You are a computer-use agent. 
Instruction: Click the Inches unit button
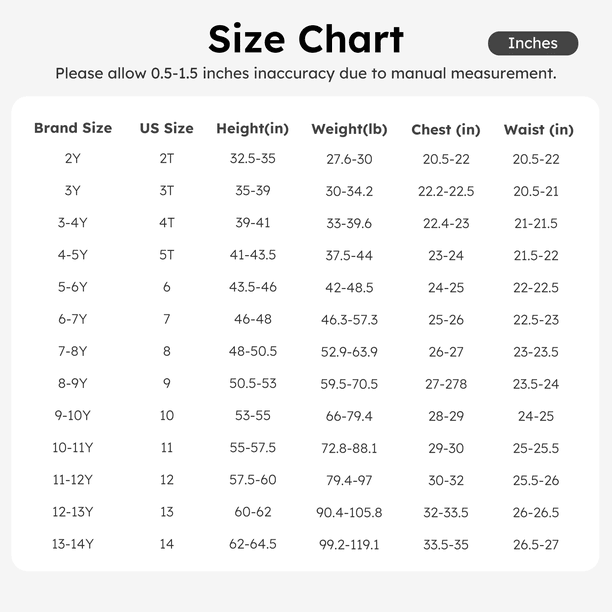coord(533,43)
